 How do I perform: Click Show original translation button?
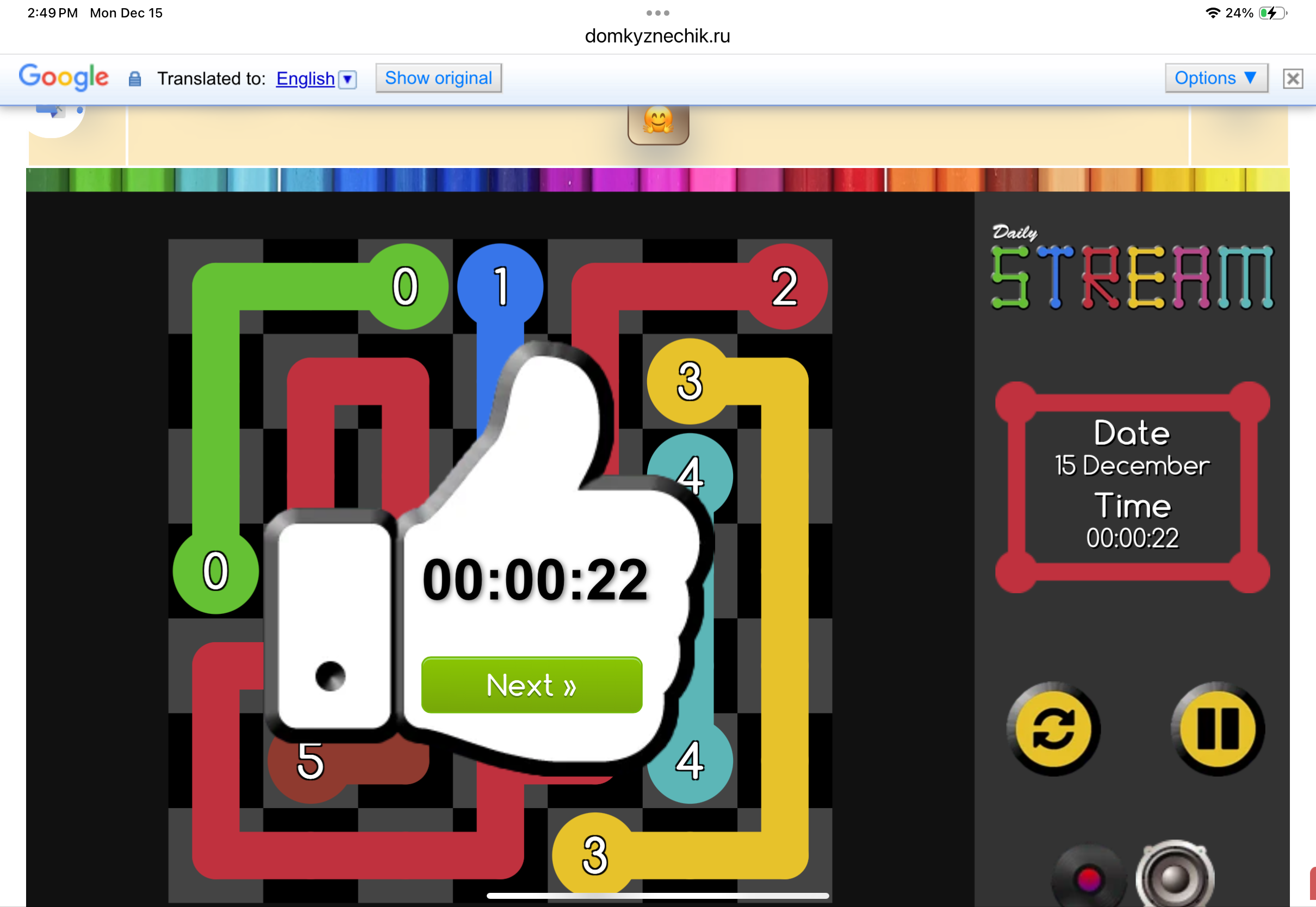(438, 78)
